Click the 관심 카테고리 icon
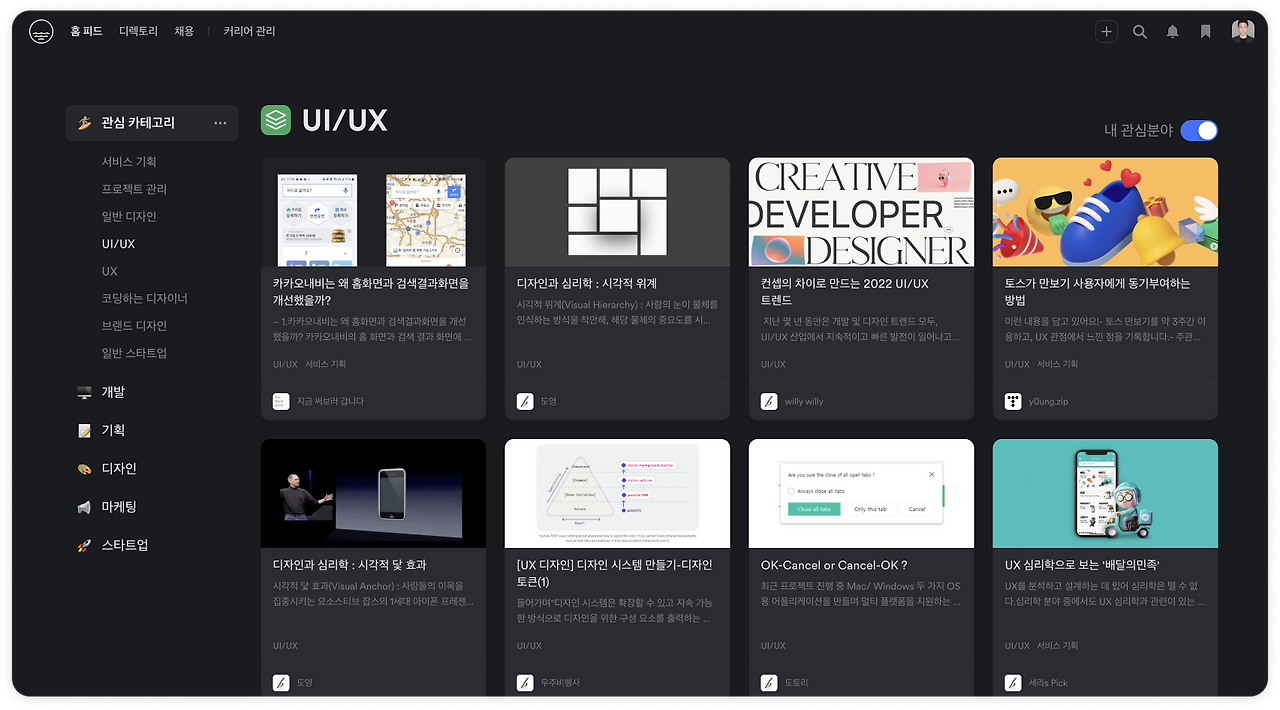 pyautogui.click(x=85, y=123)
